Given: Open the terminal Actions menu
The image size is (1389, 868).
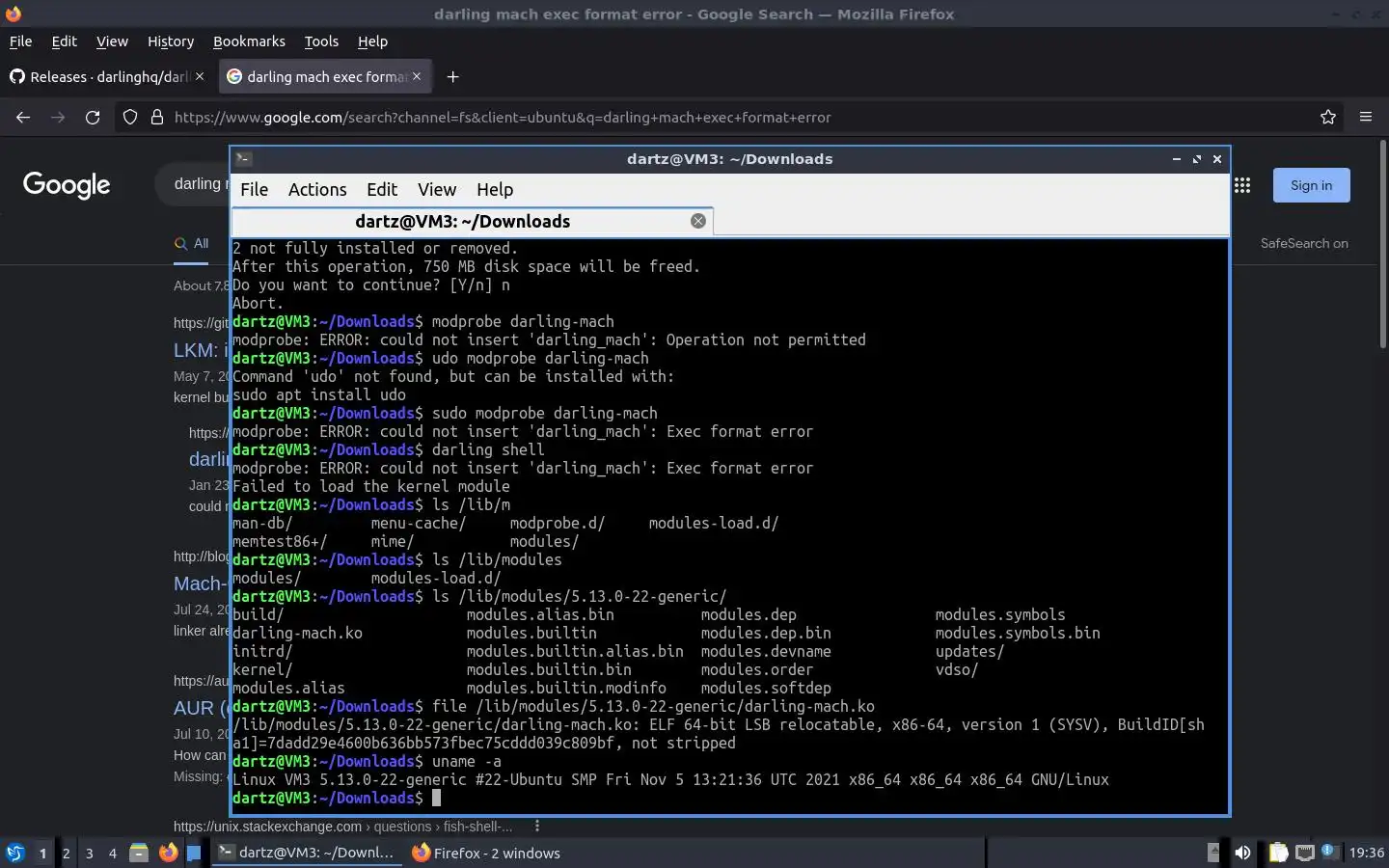Looking at the screenshot, I should [317, 189].
